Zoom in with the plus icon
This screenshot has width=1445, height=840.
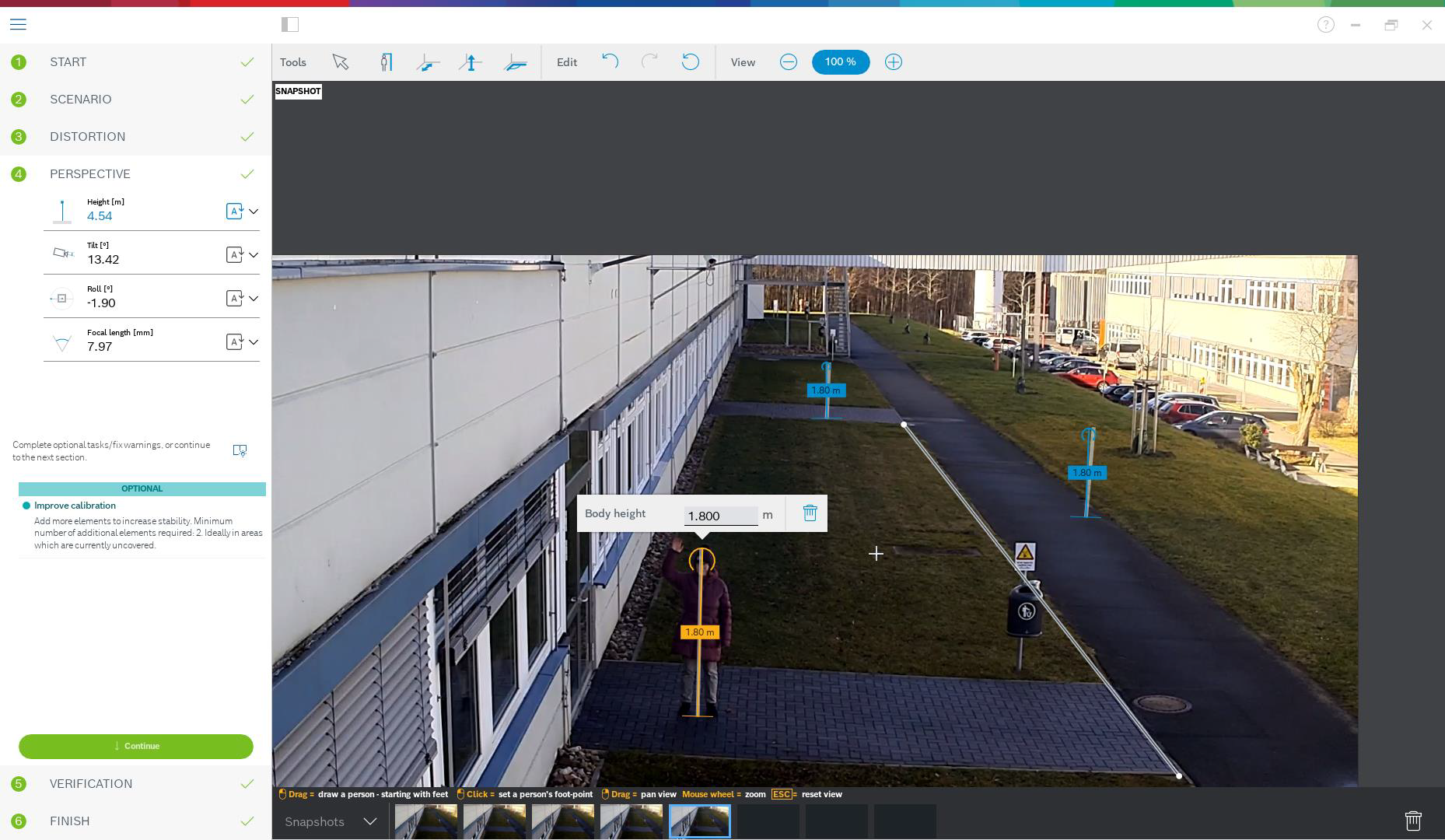tap(893, 62)
